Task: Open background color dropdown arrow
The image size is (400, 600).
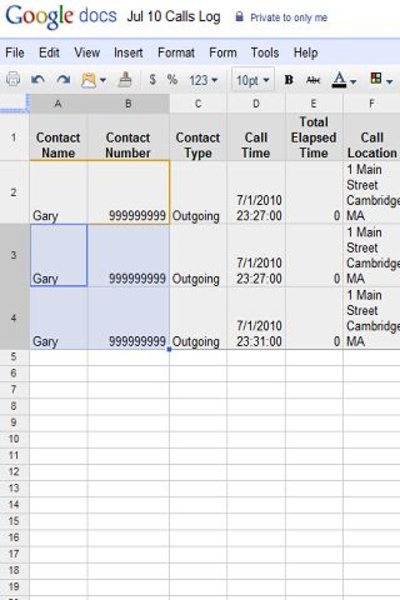Action: [x=389, y=82]
